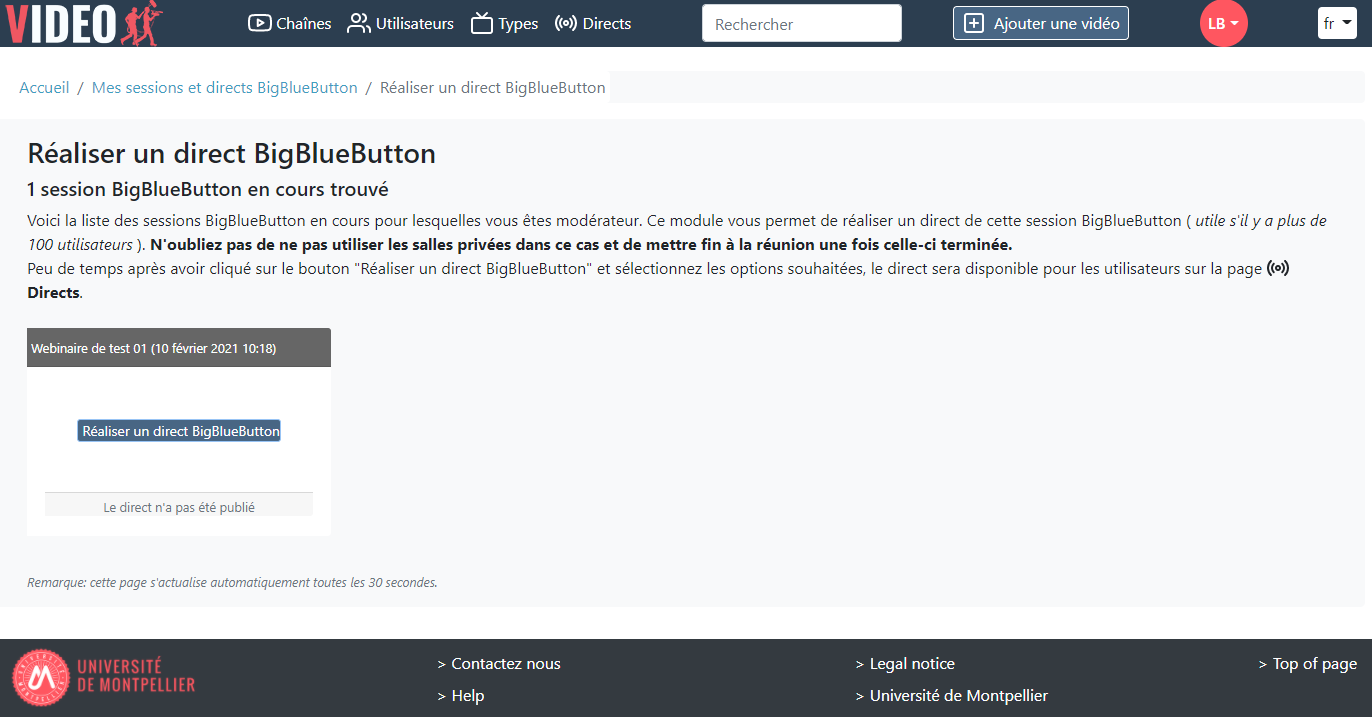Open the Types navigation item

point(518,23)
